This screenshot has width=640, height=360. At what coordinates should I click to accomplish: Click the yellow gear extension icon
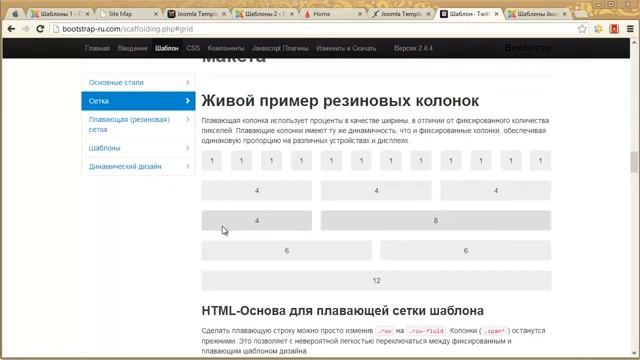[x=598, y=29]
